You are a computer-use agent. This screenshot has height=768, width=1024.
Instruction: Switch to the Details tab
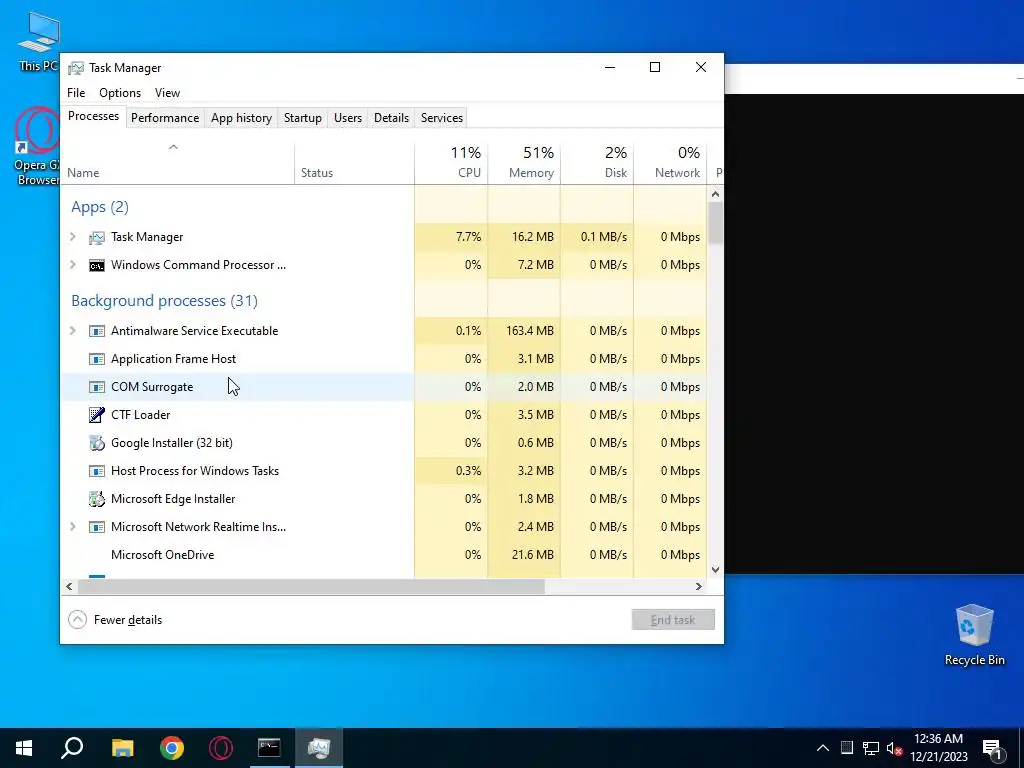(x=391, y=118)
